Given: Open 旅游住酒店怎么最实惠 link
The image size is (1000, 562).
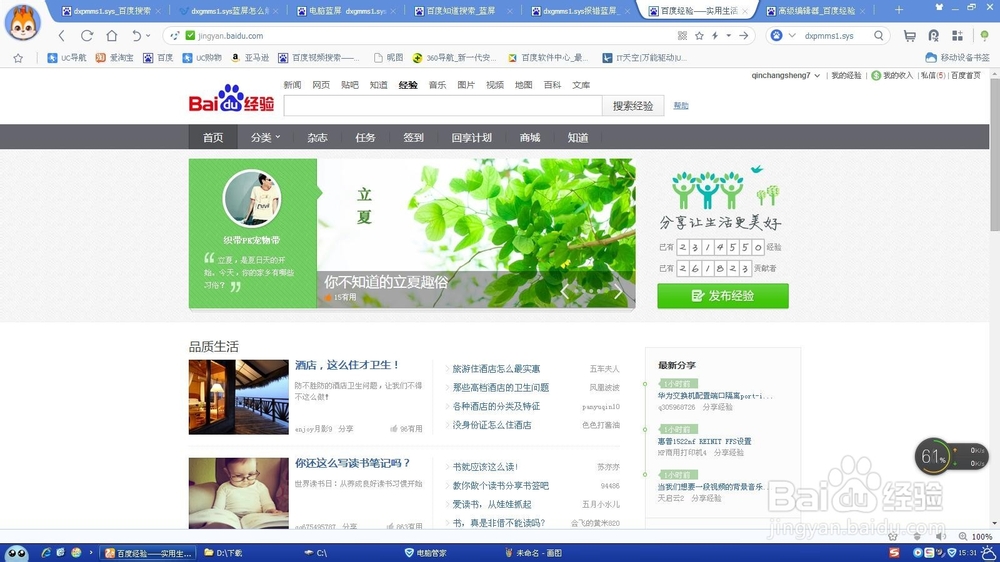Looking at the screenshot, I should 496,369.
